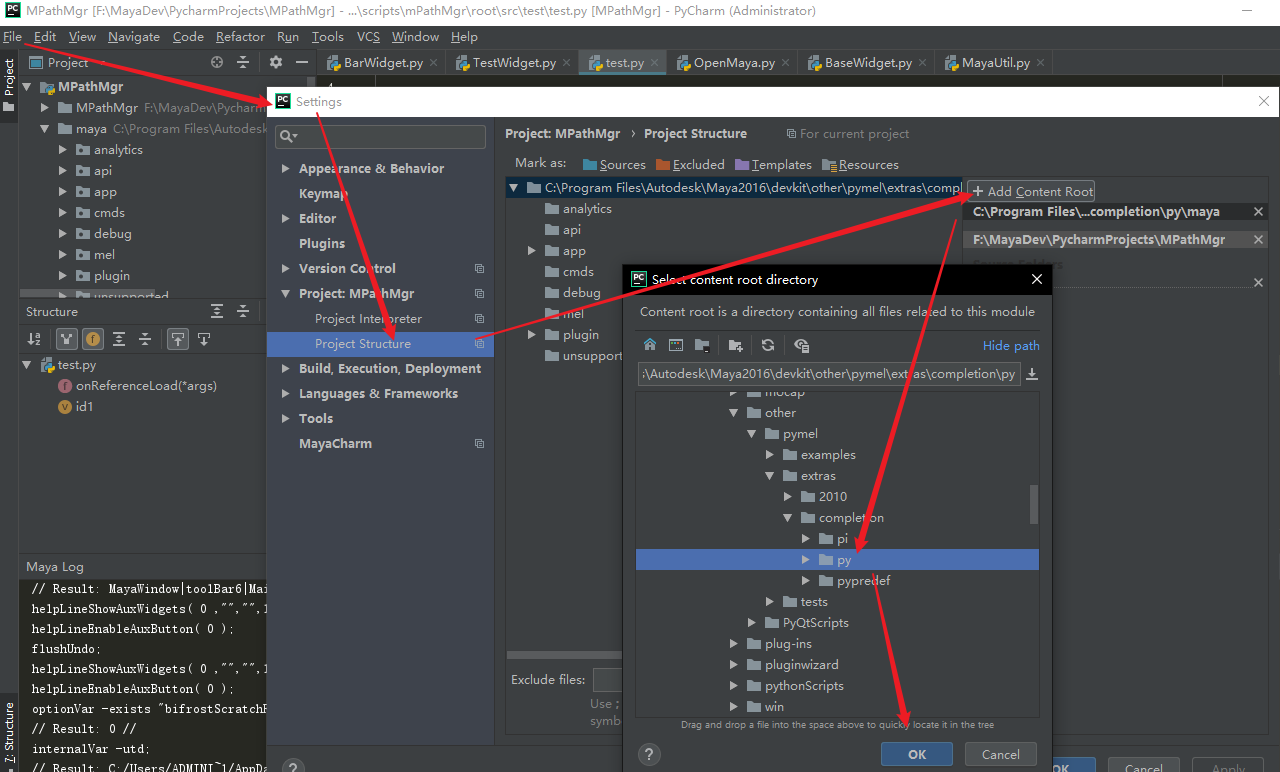Toggle Show Fields in Structure toolbar
Image resolution: width=1280 pixels, height=772 pixels.
[92, 339]
